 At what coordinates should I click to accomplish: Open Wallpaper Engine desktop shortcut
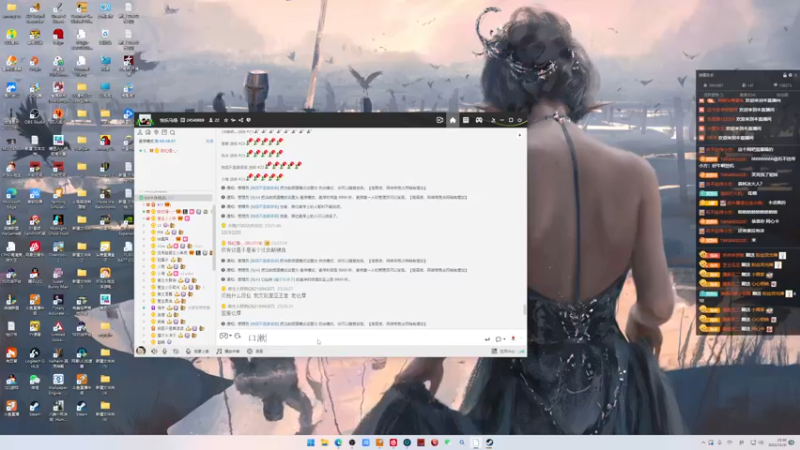pos(58,383)
